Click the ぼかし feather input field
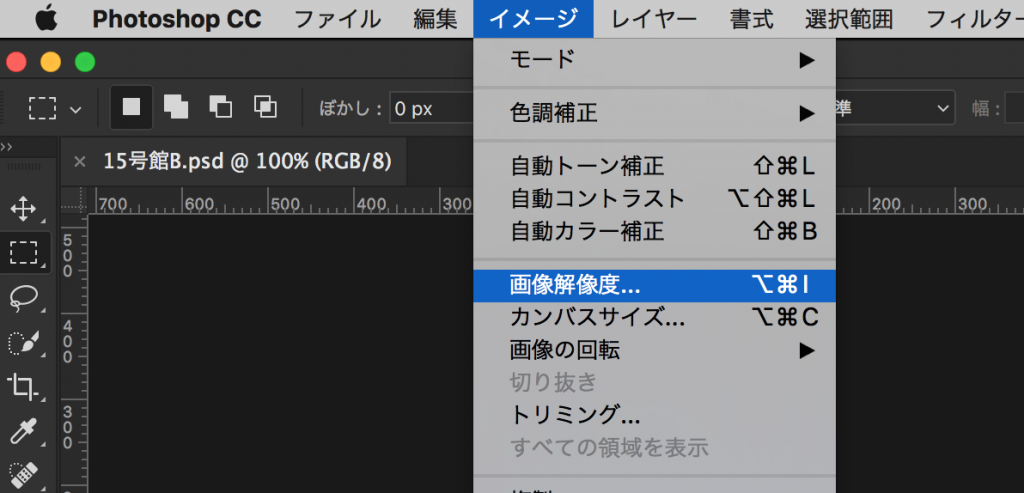Screen dimensions: 1024x493 431,108
